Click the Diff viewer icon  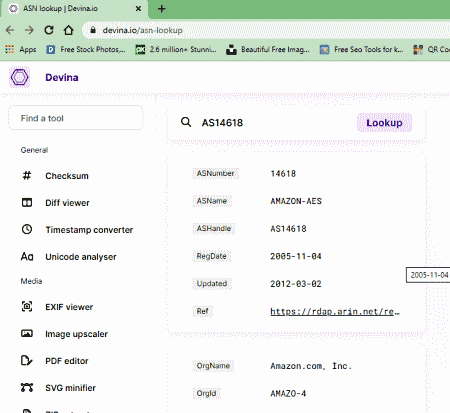(27, 202)
